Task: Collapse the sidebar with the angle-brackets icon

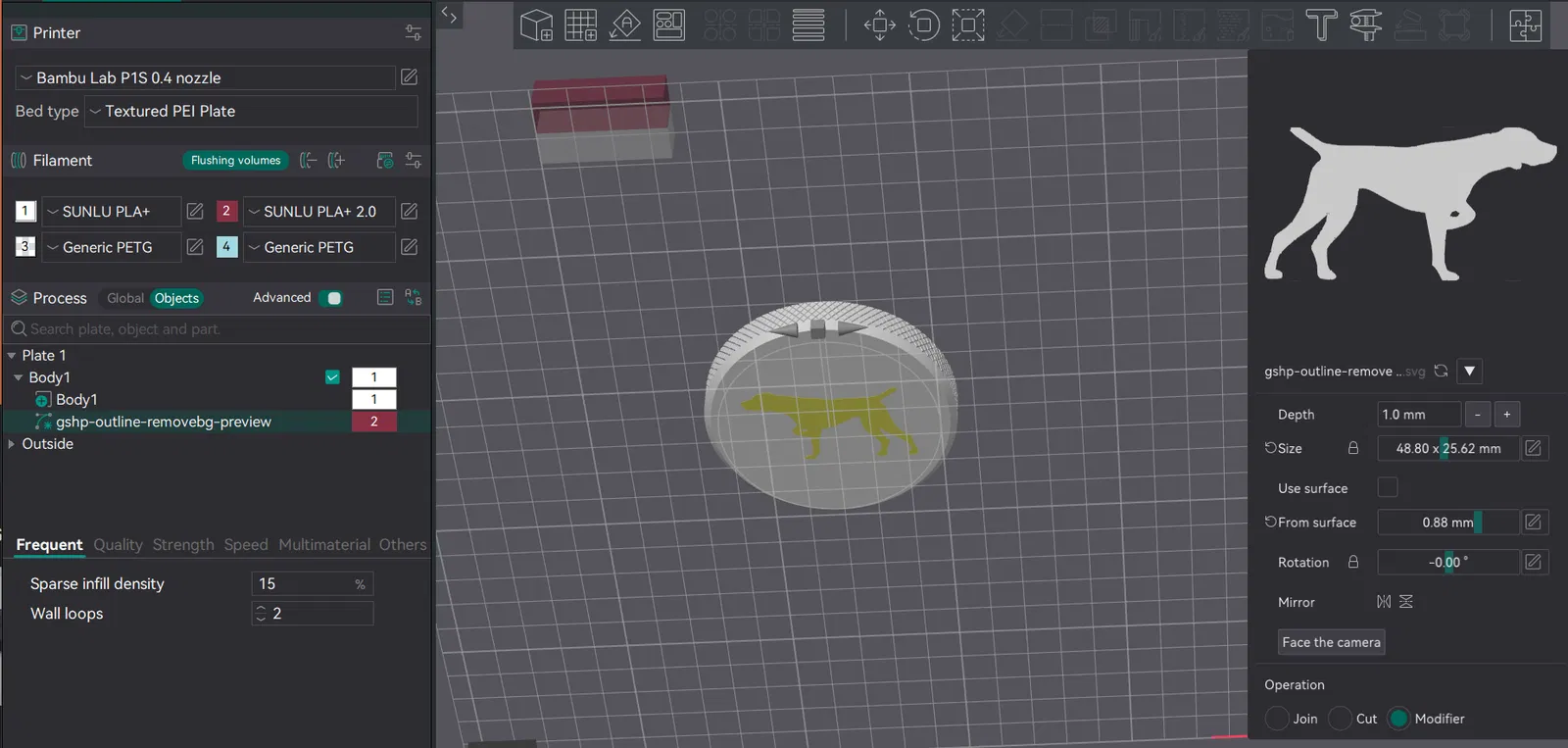Action: (x=449, y=14)
